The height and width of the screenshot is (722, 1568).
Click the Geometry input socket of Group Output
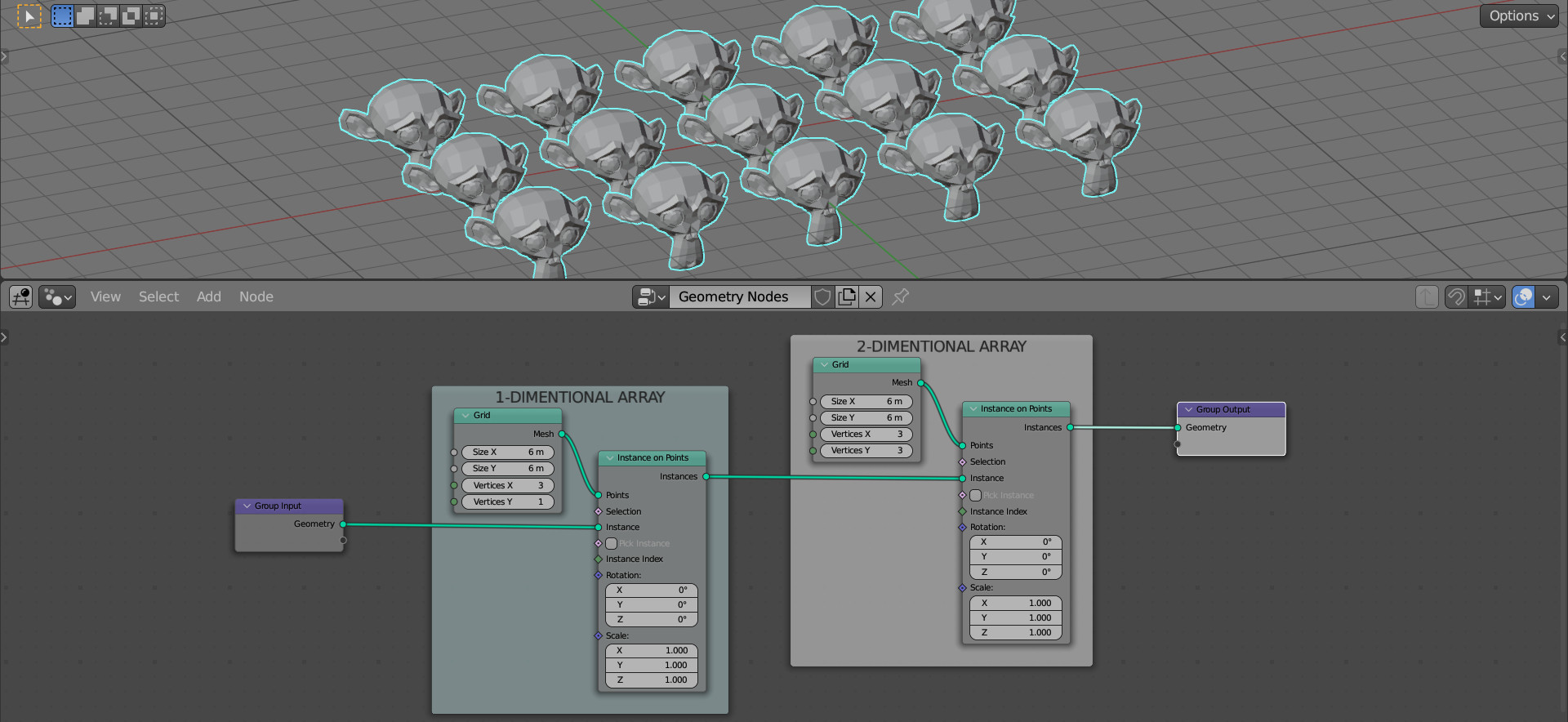click(x=1178, y=428)
